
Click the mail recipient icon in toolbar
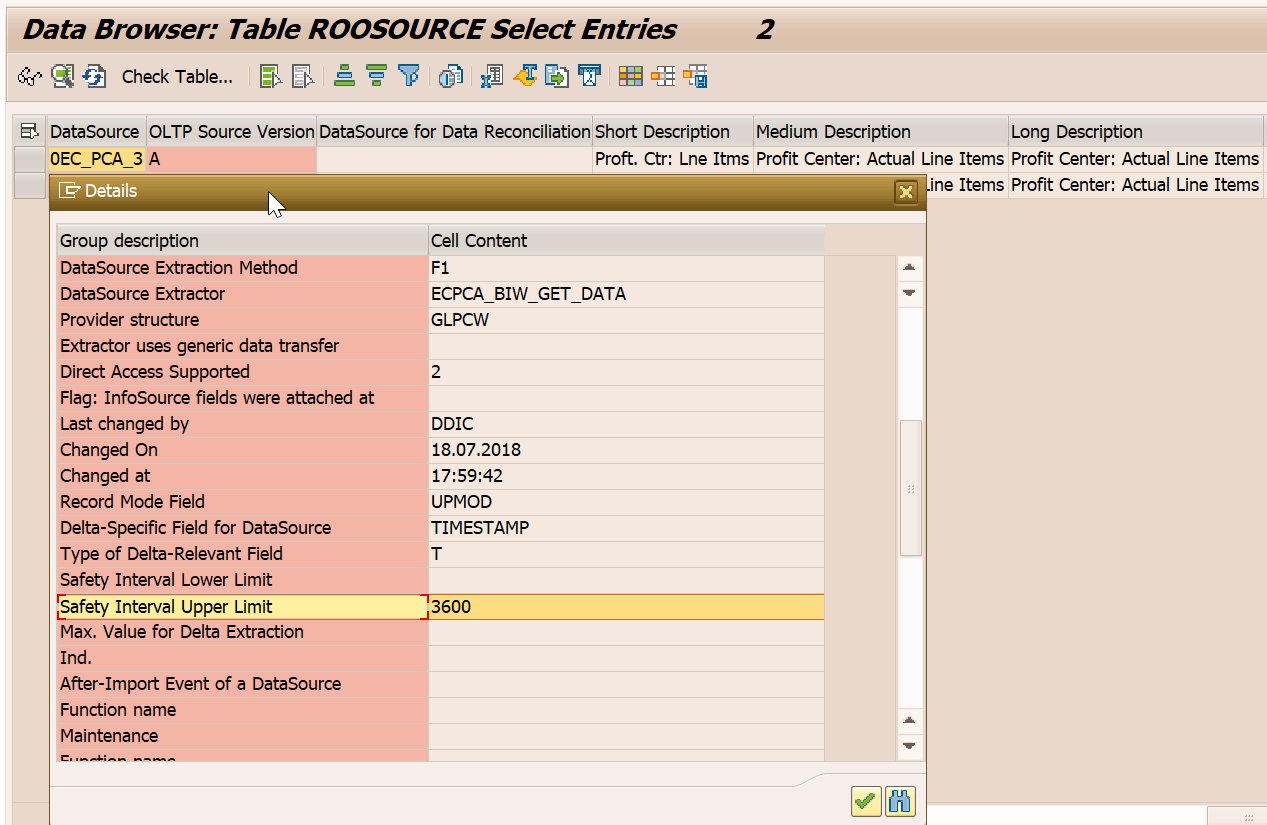tap(589, 76)
